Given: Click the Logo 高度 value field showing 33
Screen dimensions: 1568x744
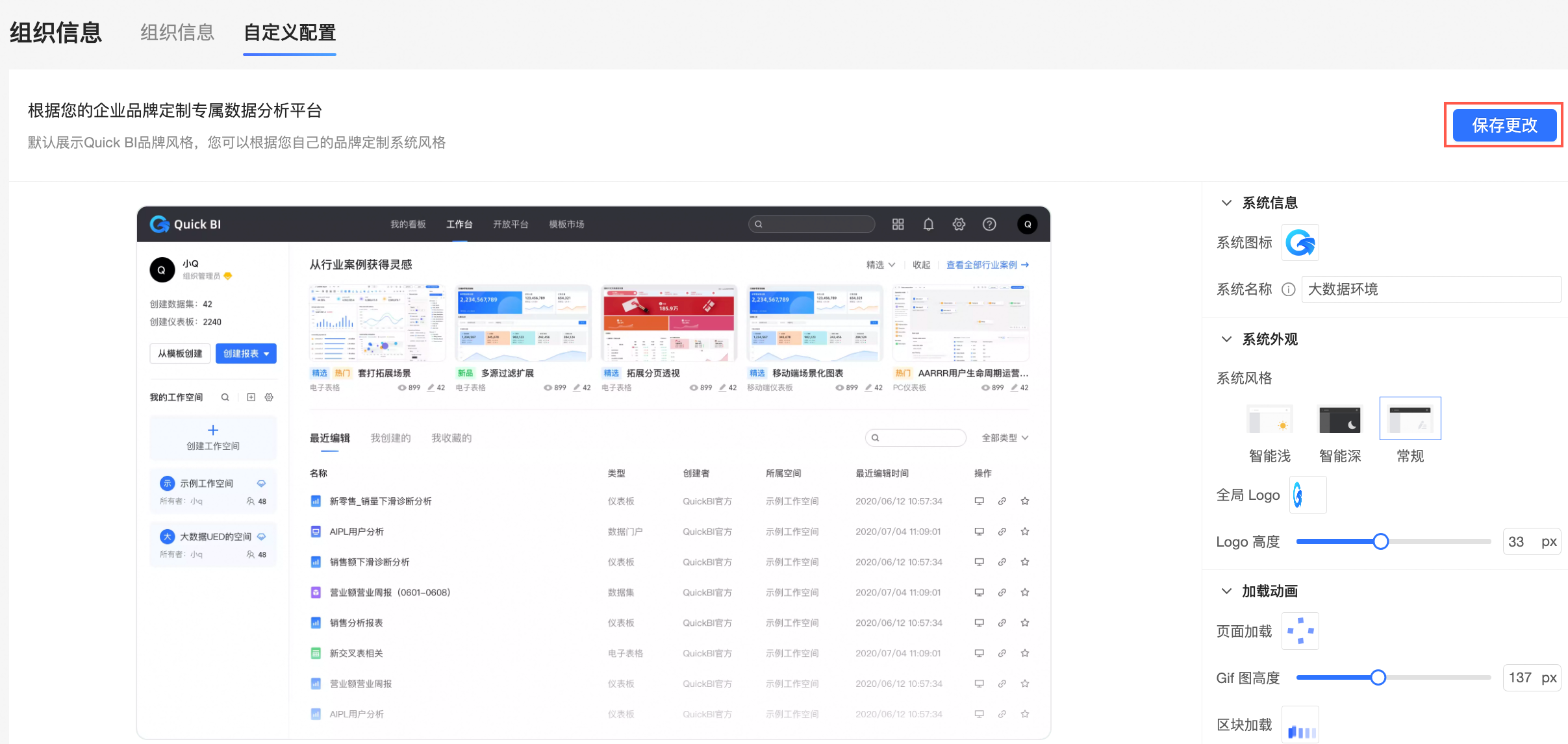Looking at the screenshot, I should (1532, 541).
